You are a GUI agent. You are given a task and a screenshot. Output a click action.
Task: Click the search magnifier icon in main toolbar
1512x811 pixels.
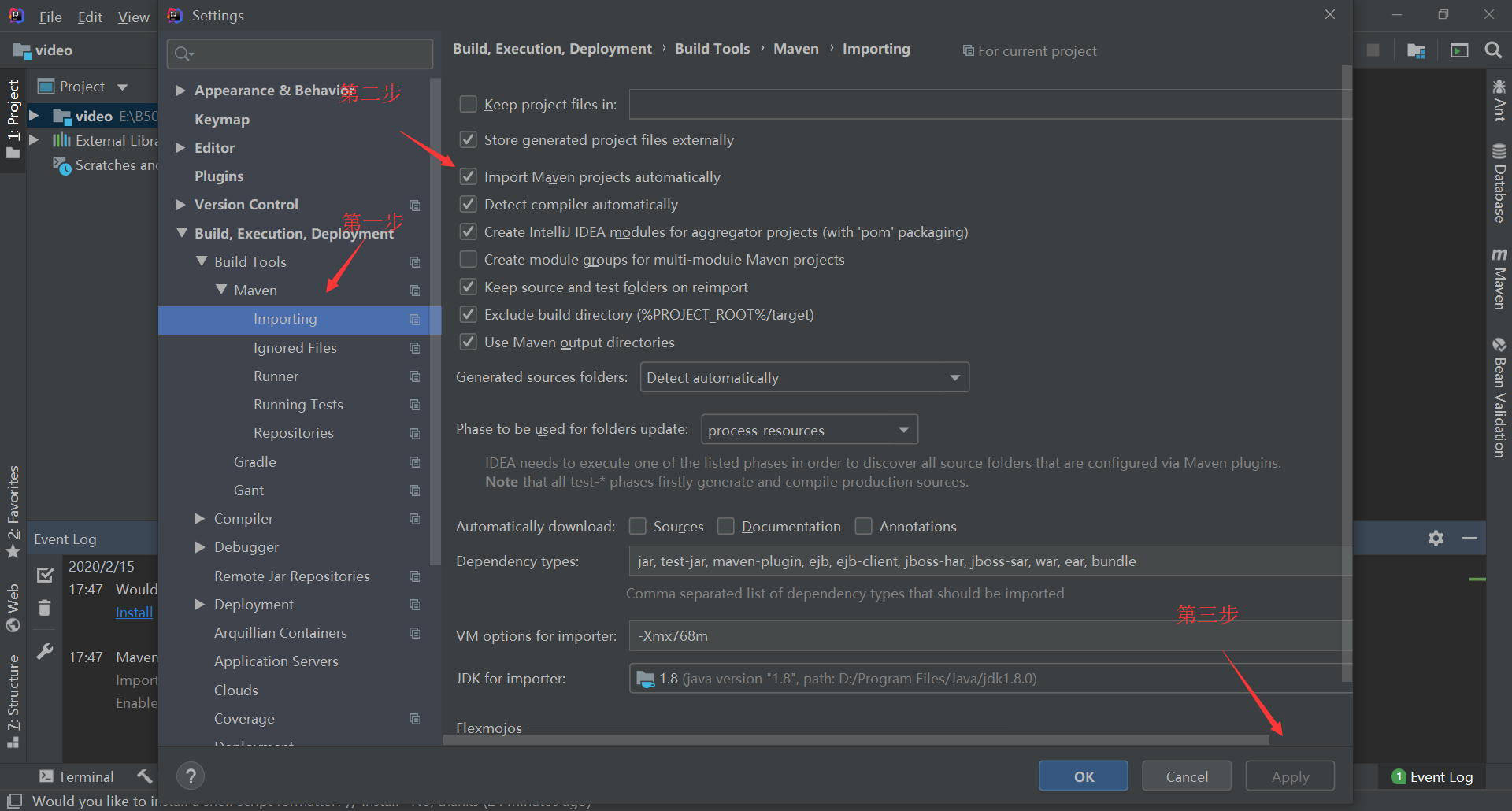(1492, 50)
